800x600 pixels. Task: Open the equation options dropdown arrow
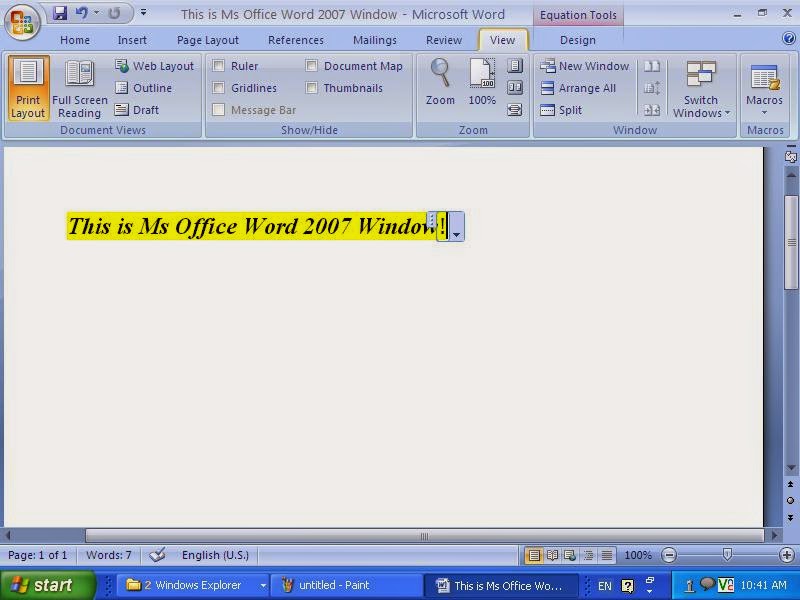pos(457,234)
